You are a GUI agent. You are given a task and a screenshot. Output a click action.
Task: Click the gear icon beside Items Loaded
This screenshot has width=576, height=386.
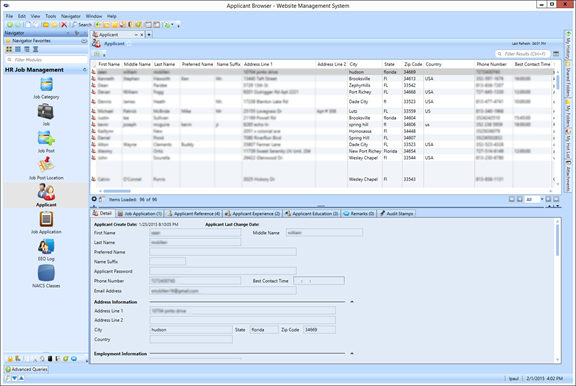pyautogui.click(x=94, y=199)
